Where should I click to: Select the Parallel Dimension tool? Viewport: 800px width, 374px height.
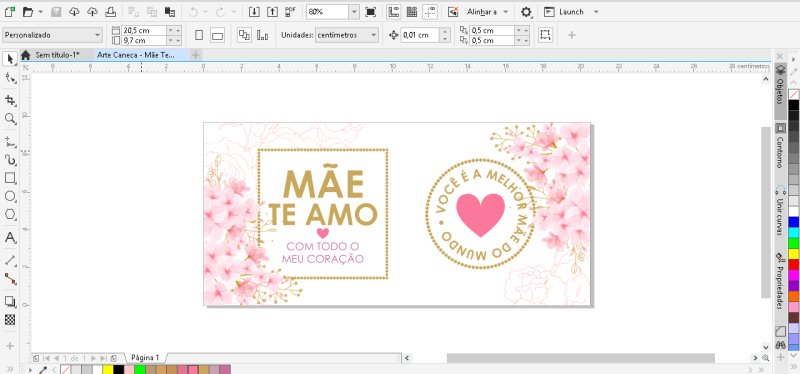point(10,260)
